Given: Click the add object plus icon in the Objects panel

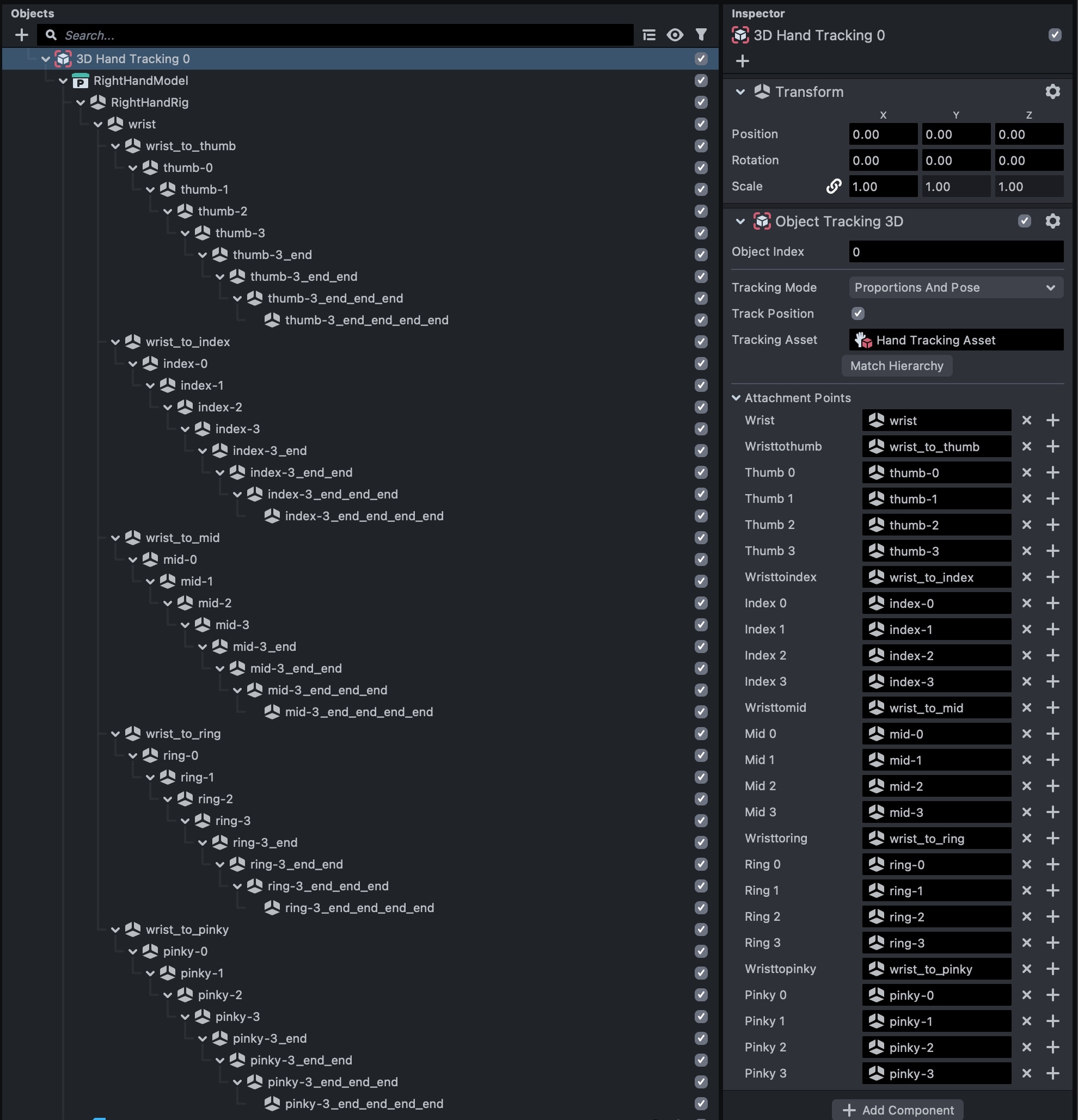Looking at the screenshot, I should point(22,35).
